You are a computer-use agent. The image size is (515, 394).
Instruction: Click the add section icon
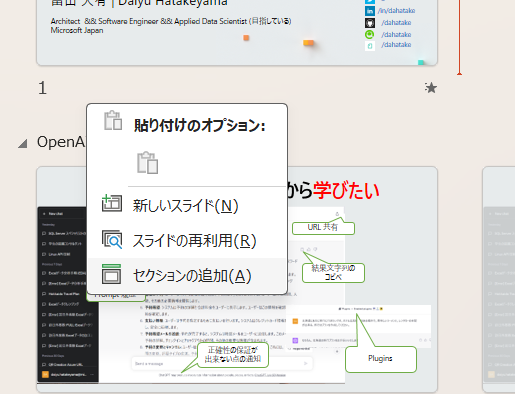[112, 274]
